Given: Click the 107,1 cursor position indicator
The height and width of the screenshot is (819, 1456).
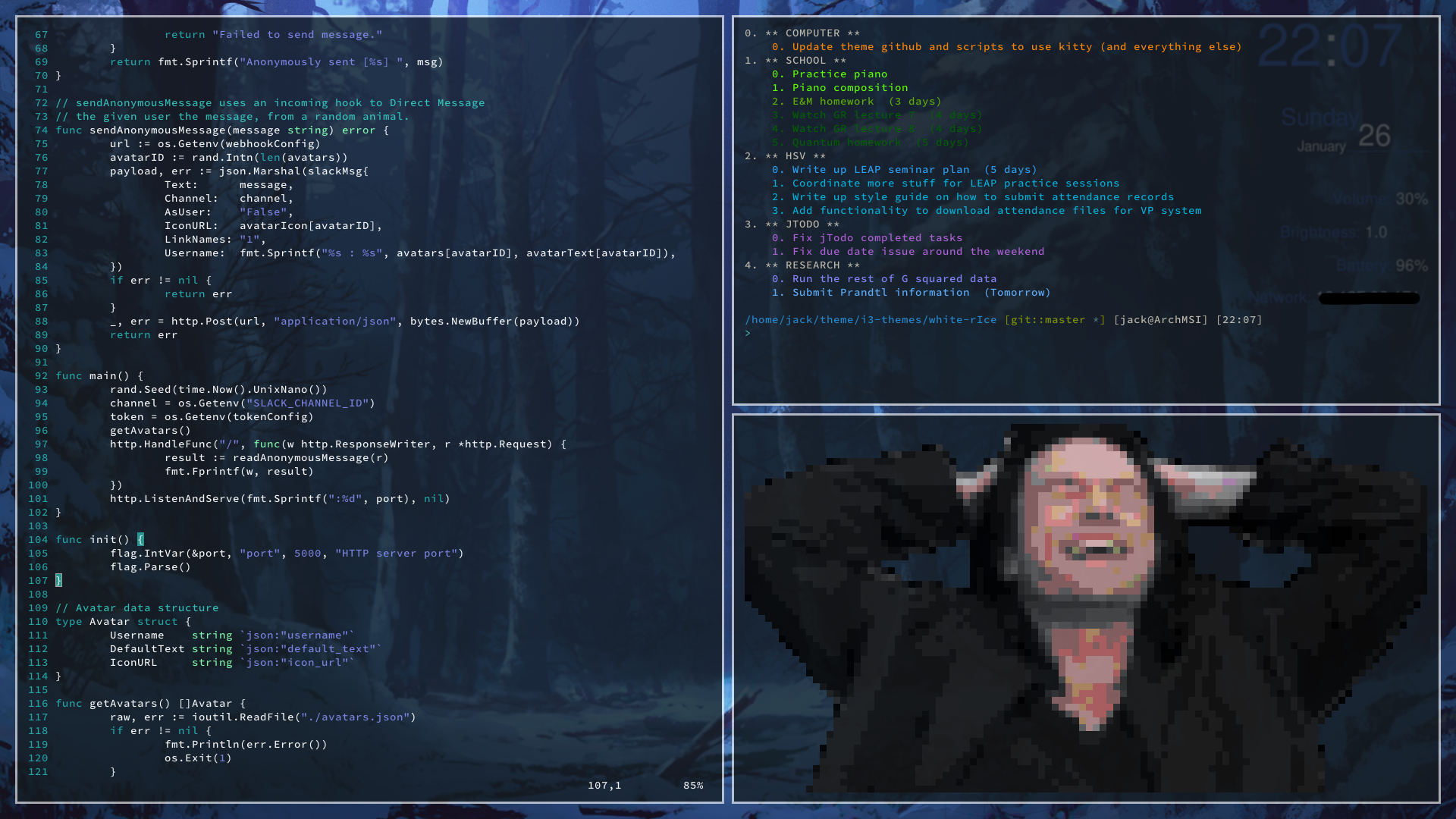Looking at the screenshot, I should click(x=604, y=786).
